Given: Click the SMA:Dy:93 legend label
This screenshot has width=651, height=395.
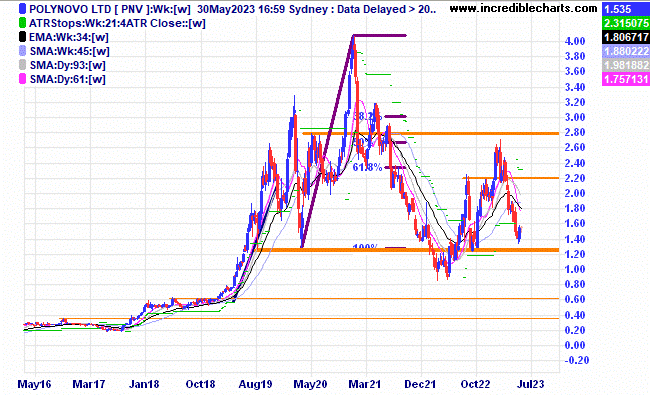Looking at the screenshot, I should coord(68,65).
